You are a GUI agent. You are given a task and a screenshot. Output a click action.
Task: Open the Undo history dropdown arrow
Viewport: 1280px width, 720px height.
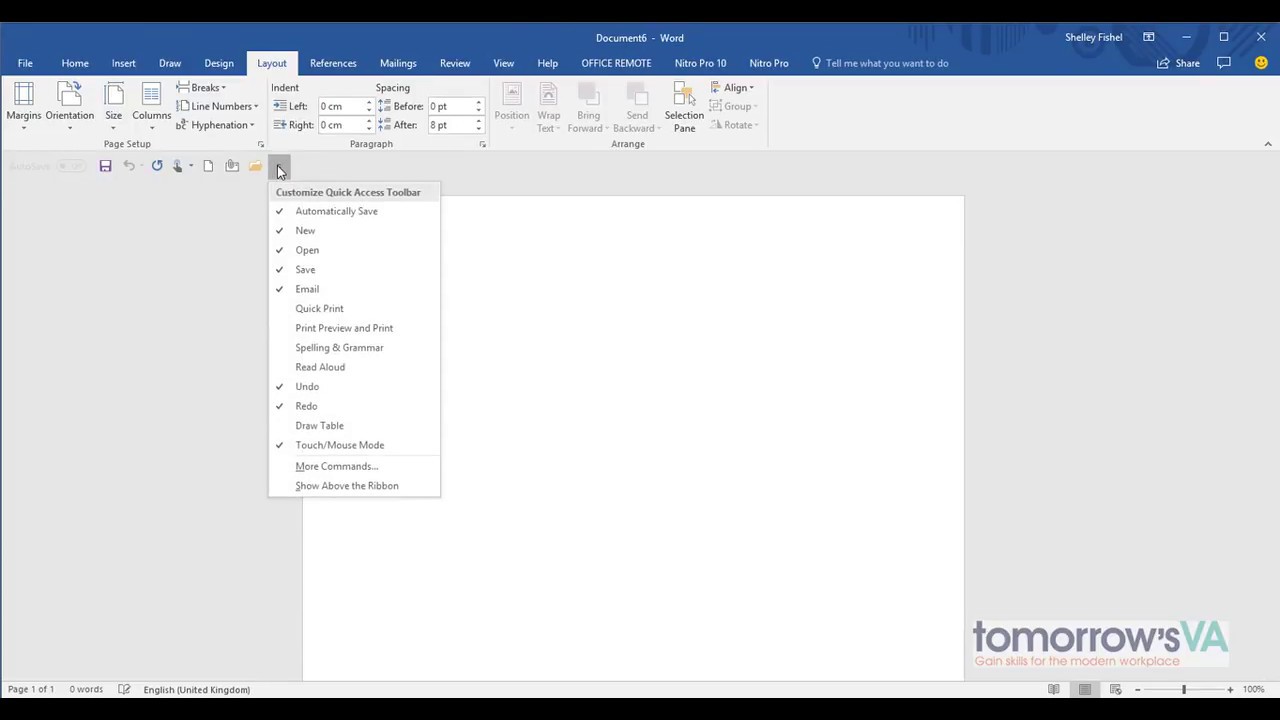[x=142, y=166]
